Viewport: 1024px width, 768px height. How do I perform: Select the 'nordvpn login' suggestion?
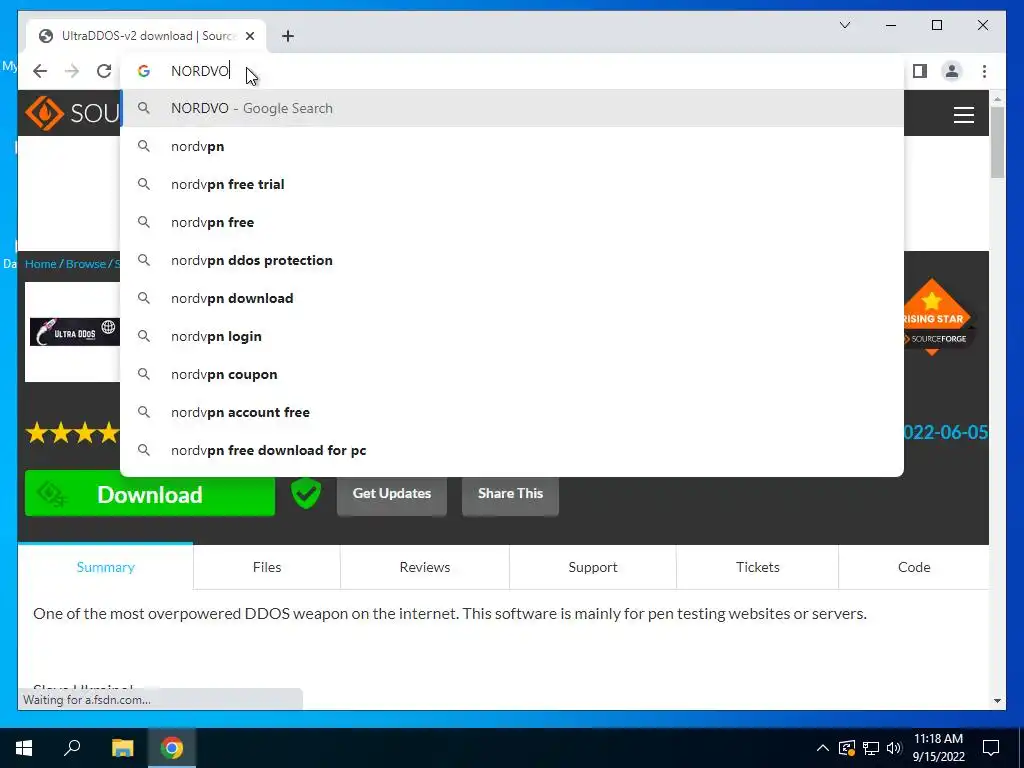pyautogui.click(x=512, y=336)
